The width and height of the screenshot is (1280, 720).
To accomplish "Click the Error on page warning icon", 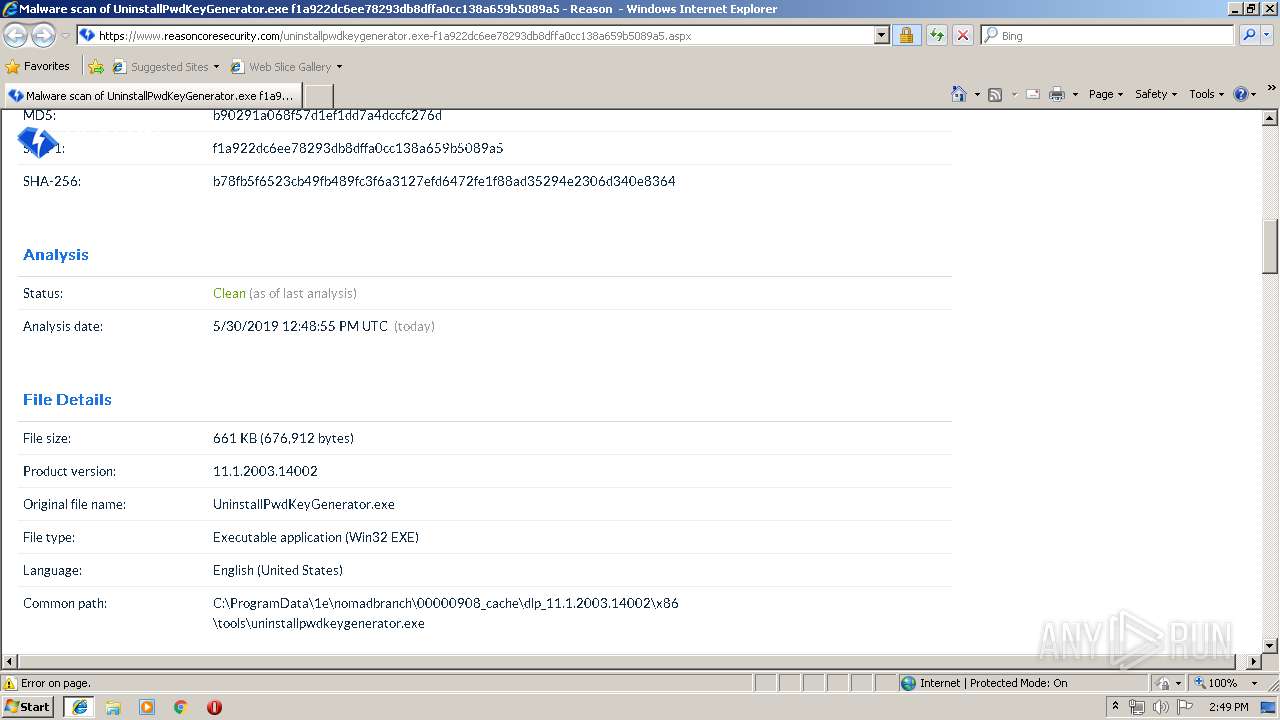I will pos(10,683).
